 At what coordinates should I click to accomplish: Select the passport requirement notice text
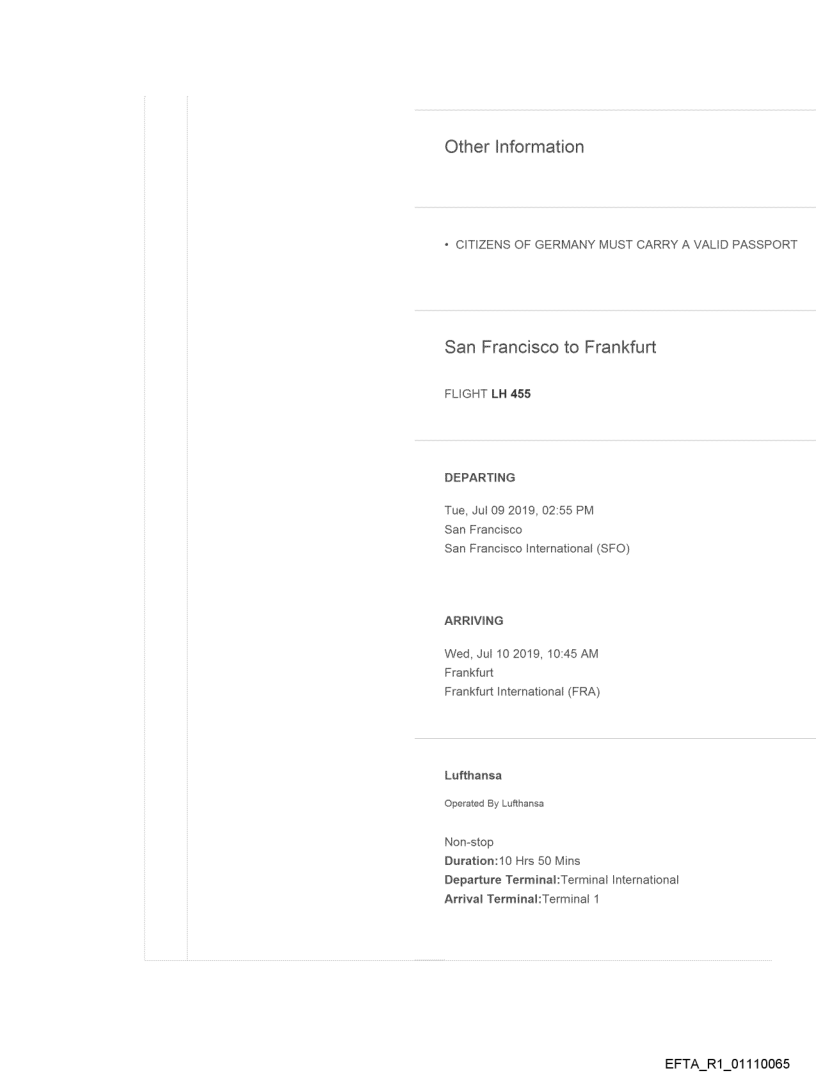(620, 246)
